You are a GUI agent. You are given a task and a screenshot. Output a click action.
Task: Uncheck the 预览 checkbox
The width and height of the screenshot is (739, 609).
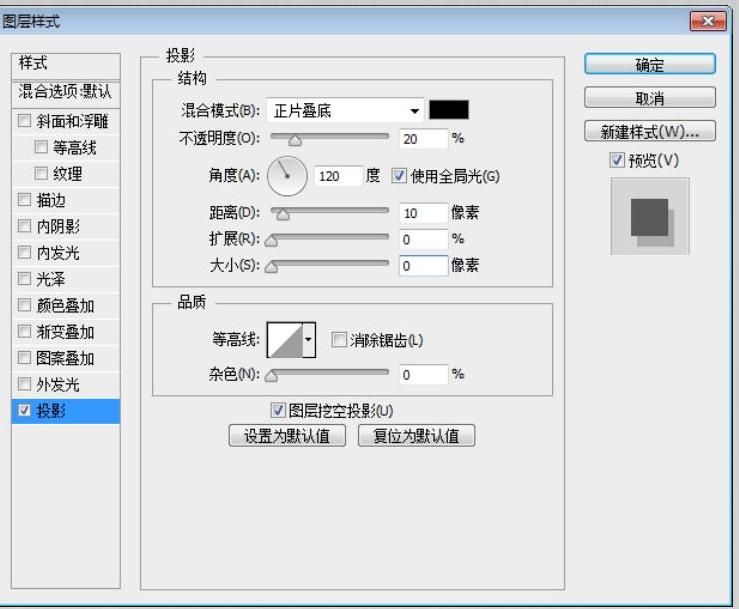pyautogui.click(x=617, y=160)
